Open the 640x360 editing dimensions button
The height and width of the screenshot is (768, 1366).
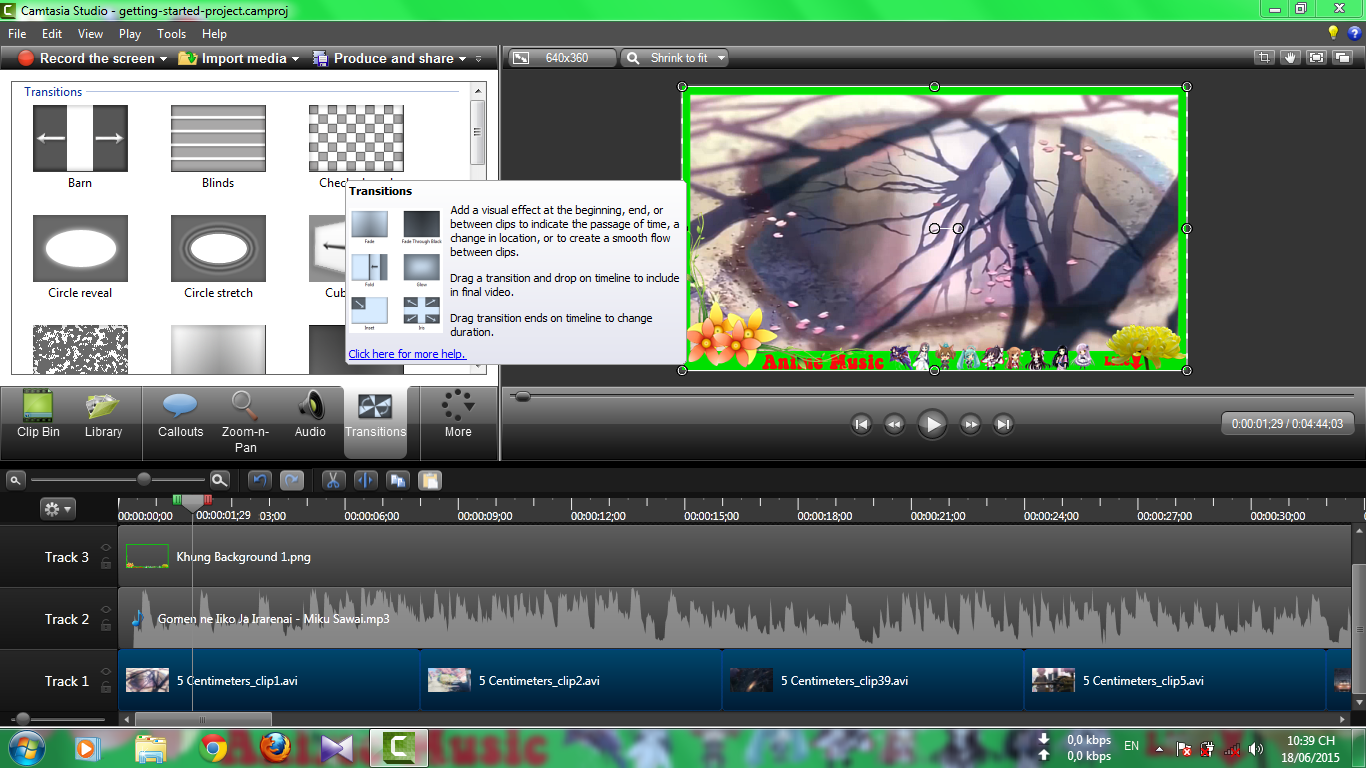pos(561,58)
